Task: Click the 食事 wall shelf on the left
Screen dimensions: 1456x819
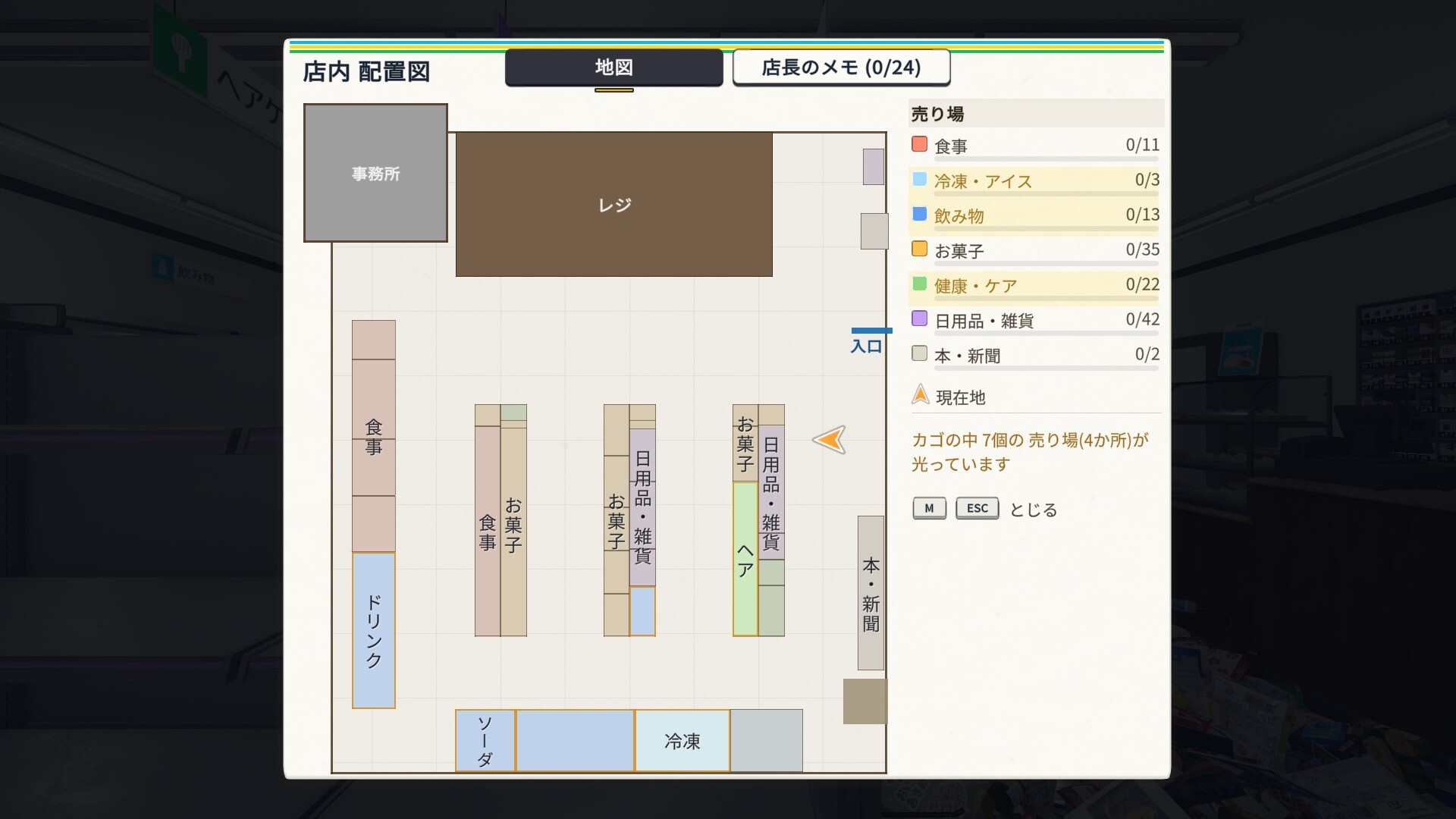Action: 373,436
